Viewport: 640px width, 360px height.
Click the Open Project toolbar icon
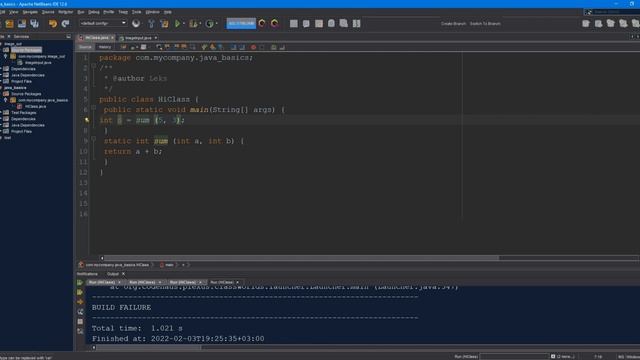click(22, 24)
